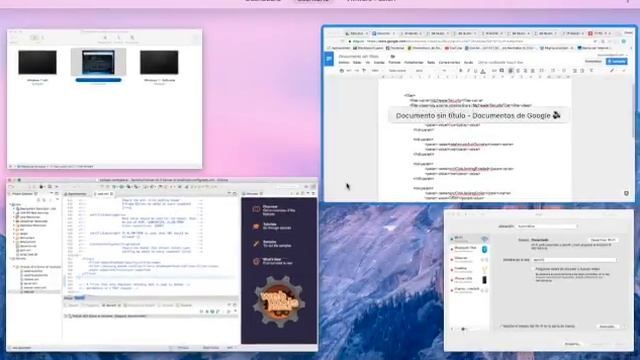Select Bluetooth PAN in Network services list
Screen dimensions: 640x360
coord(469,249)
